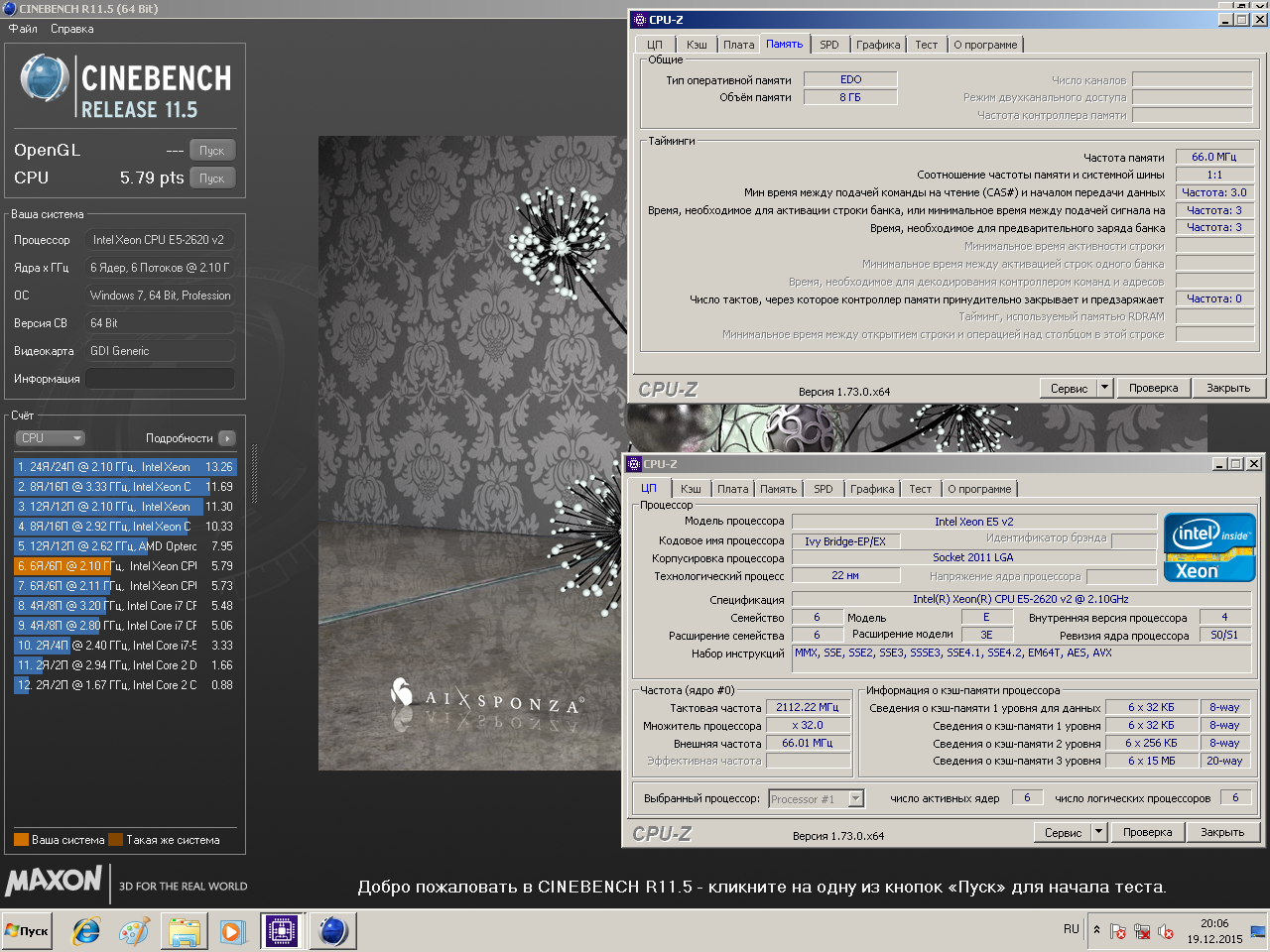Click Сервис button in upper CPU-Z window

pyautogui.click(x=1069, y=388)
